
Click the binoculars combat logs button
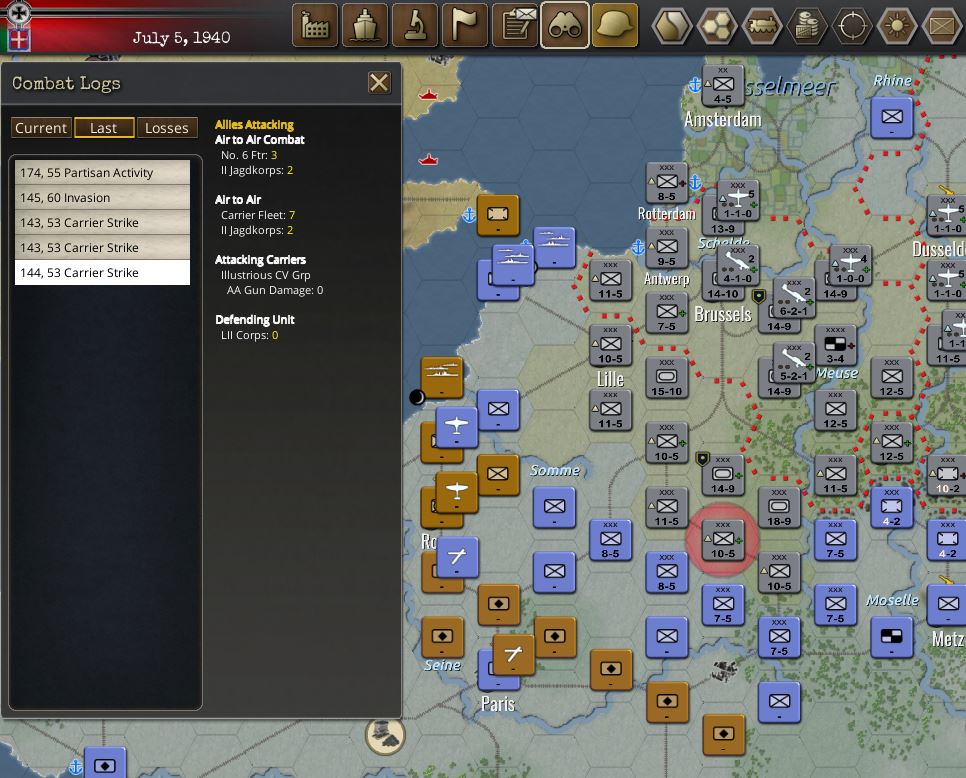coord(565,25)
